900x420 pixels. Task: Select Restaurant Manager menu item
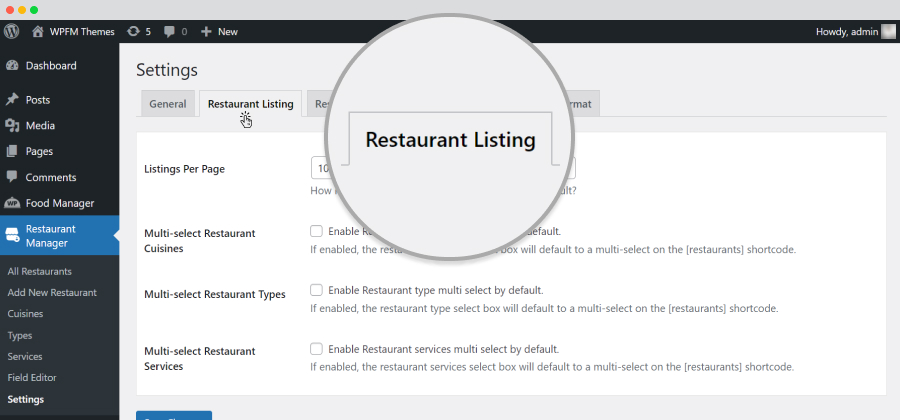(x=60, y=235)
